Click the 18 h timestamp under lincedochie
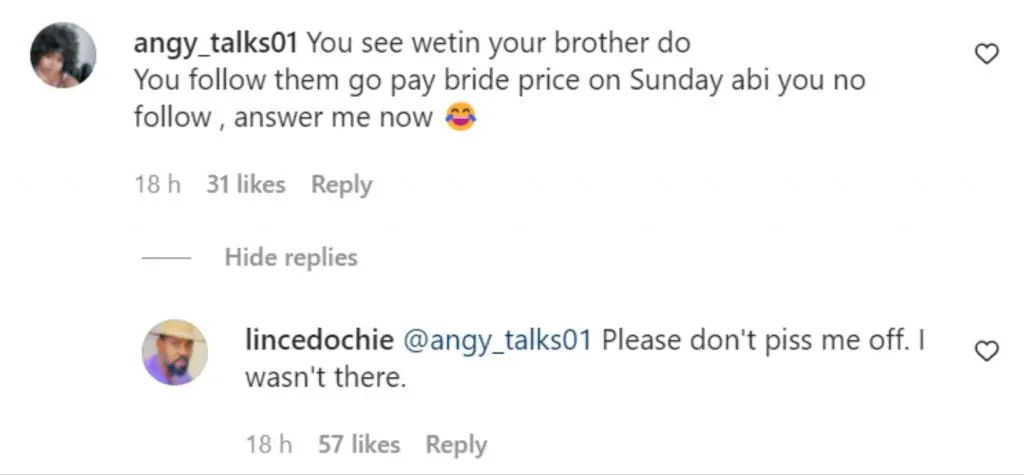The width and height of the screenshot is (1024, 475). tap(268, 445)
